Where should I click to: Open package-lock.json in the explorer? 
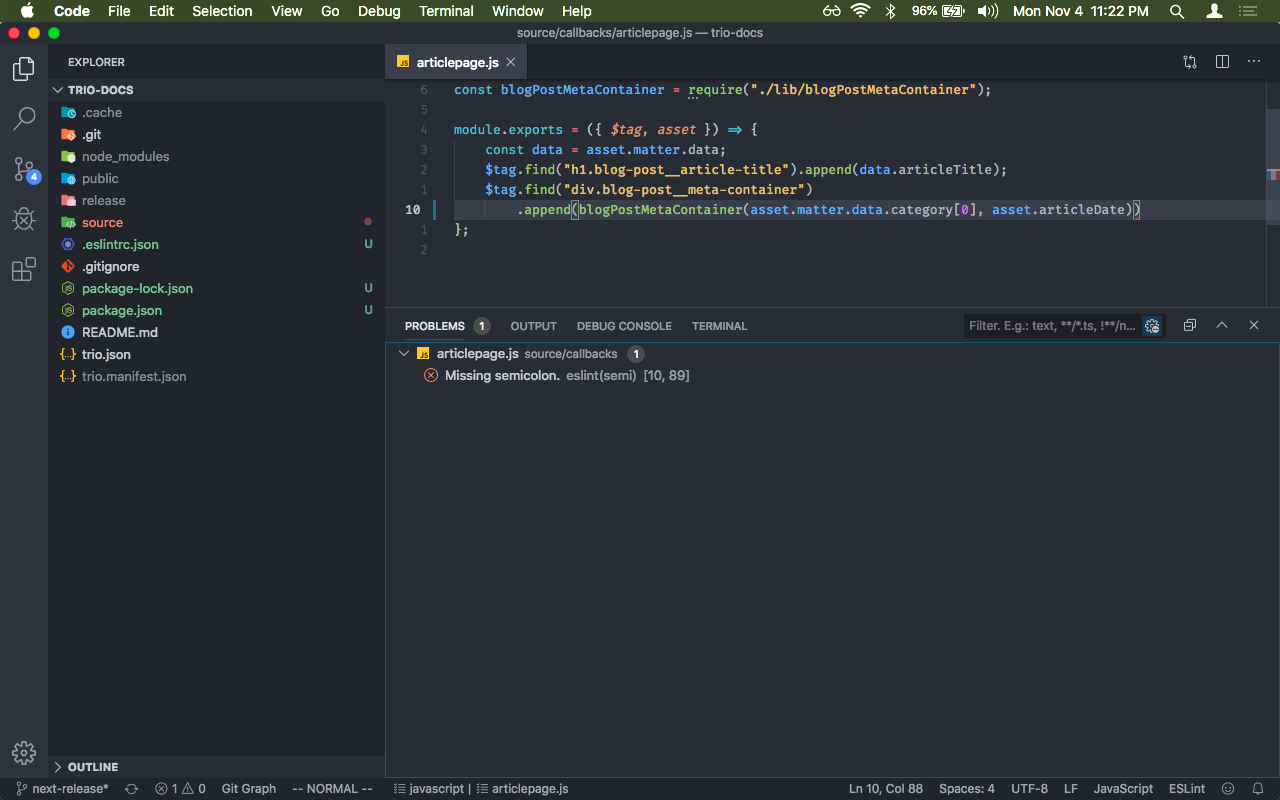coord(216,289)
